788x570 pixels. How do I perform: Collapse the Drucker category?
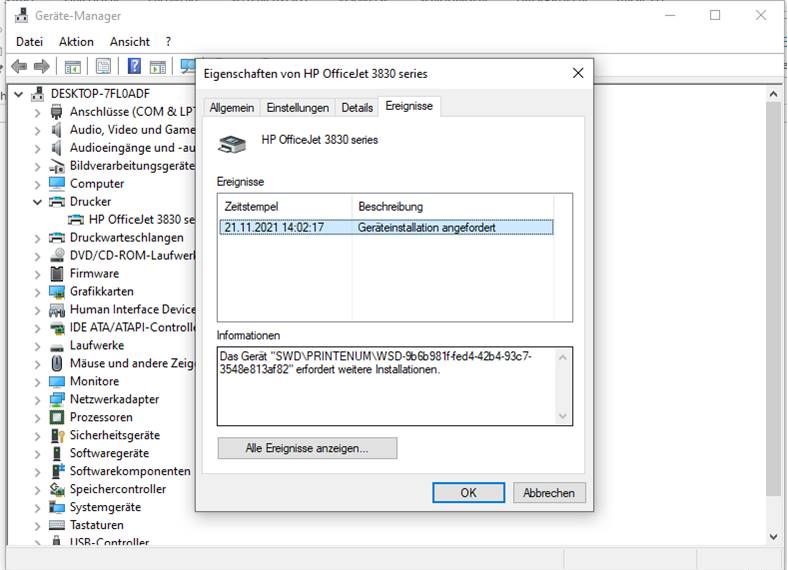tap(37, 202)
